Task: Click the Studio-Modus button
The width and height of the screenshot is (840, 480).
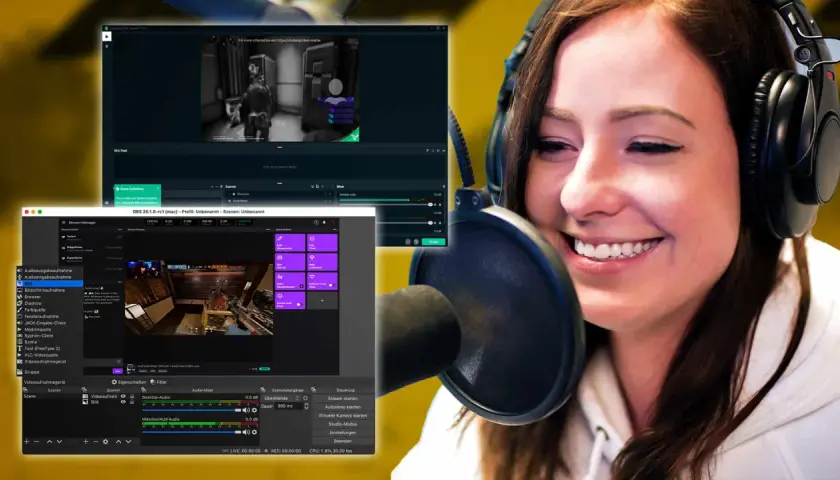Action: (343, 424)
